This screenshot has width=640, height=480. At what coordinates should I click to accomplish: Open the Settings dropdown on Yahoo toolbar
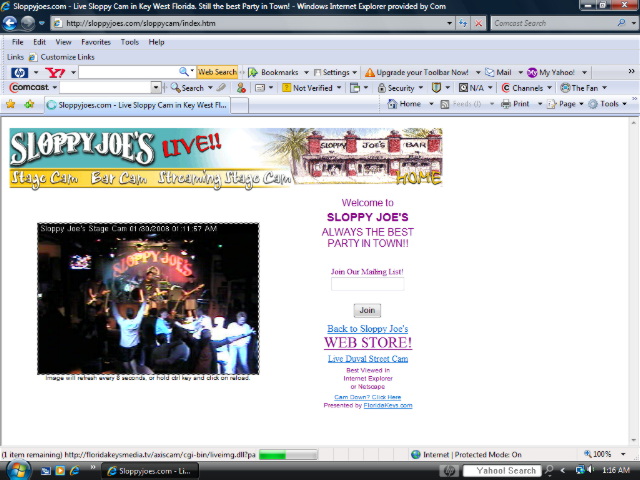pyautogui.click(x=354, y=73)
